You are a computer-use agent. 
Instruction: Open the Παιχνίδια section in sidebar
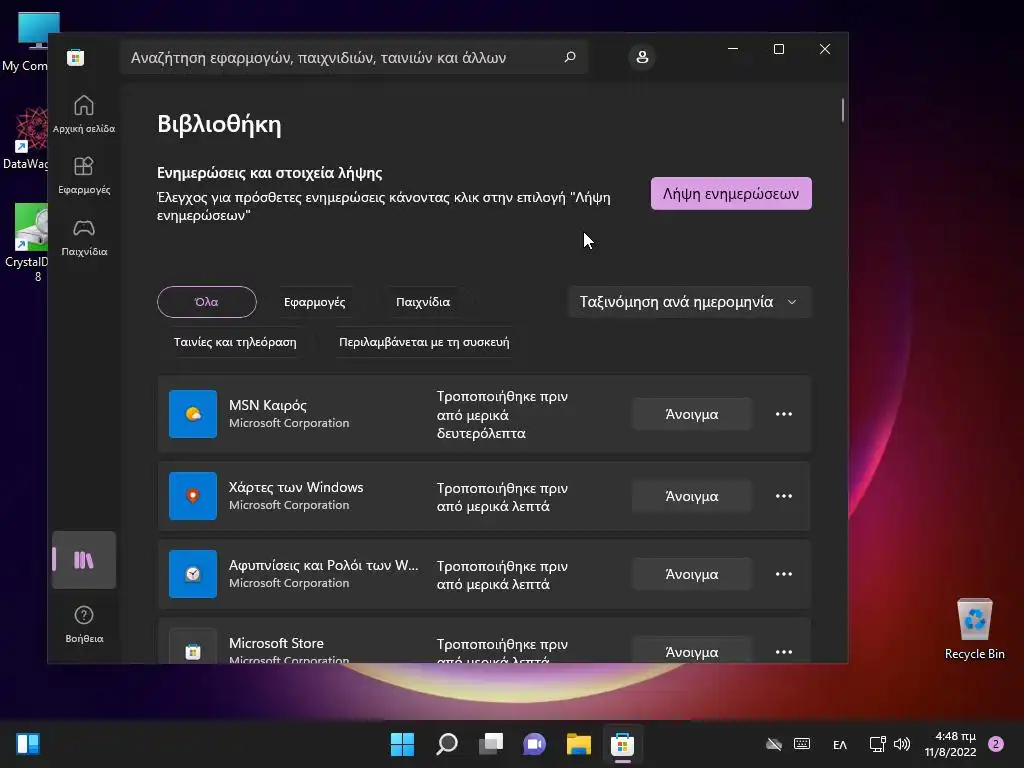[x=84, y=237]
